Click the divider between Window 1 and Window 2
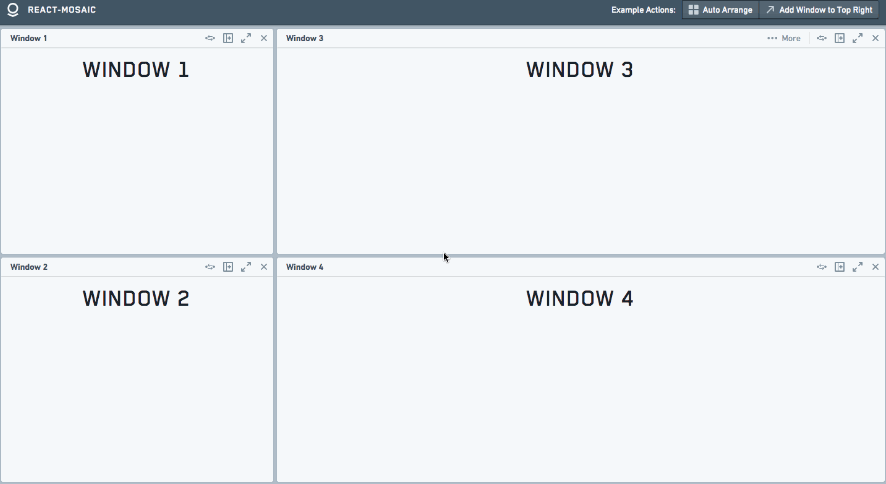Image resolution: width=886 pixels, height=484 pixels. pyautogui.click(x=137, y=256)
